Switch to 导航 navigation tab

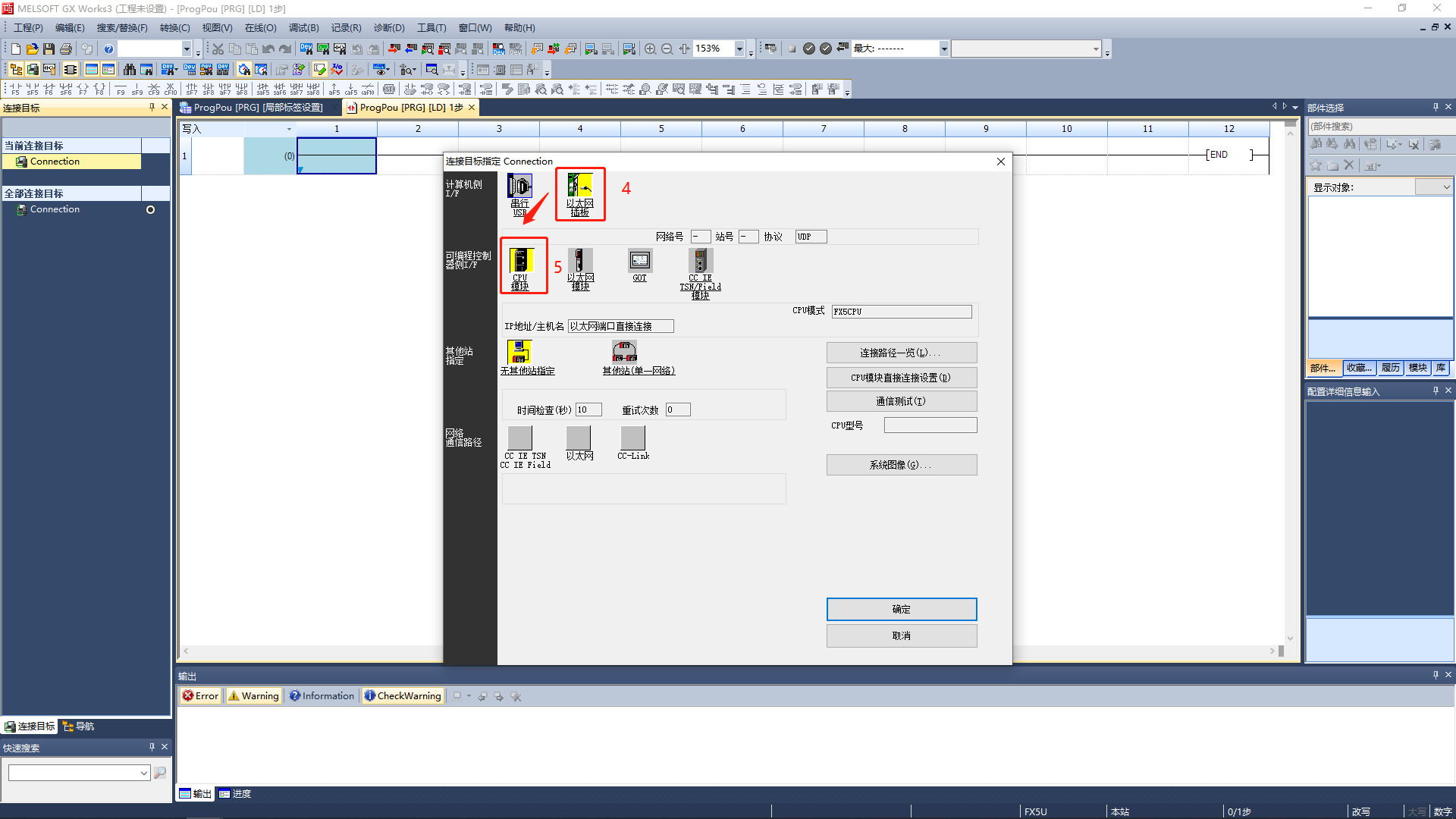pyautogui.click(x=79, y=726)
